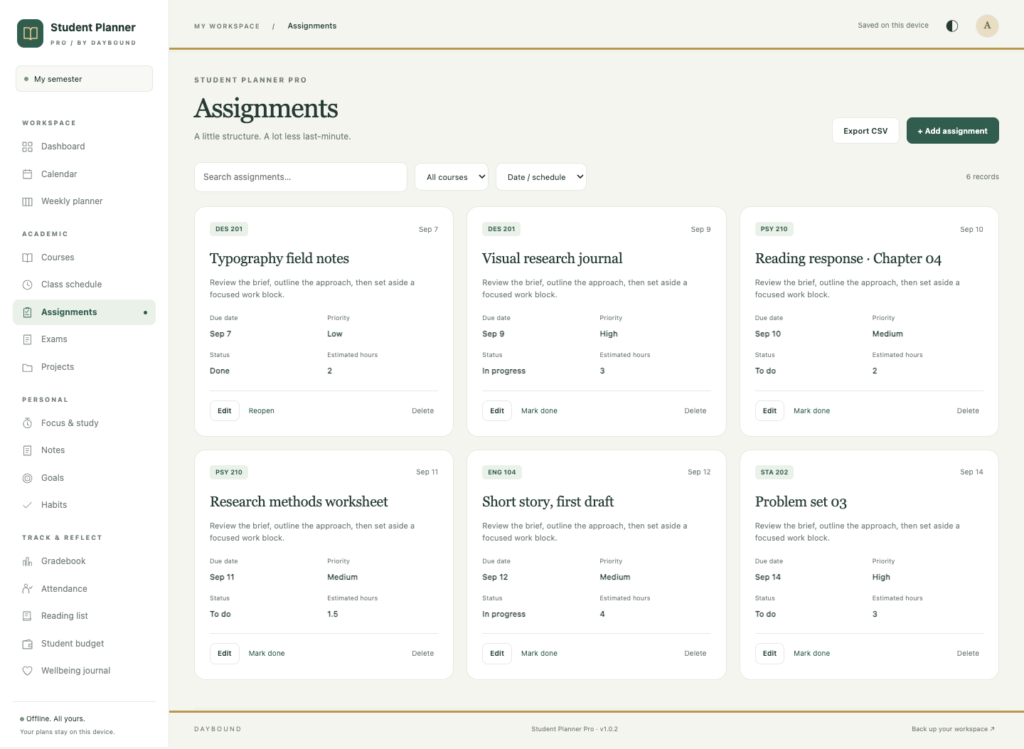Viewport: 1024px width, 749px height.
Task: Open the Weekly planner page
Action: tap(84, 201)
